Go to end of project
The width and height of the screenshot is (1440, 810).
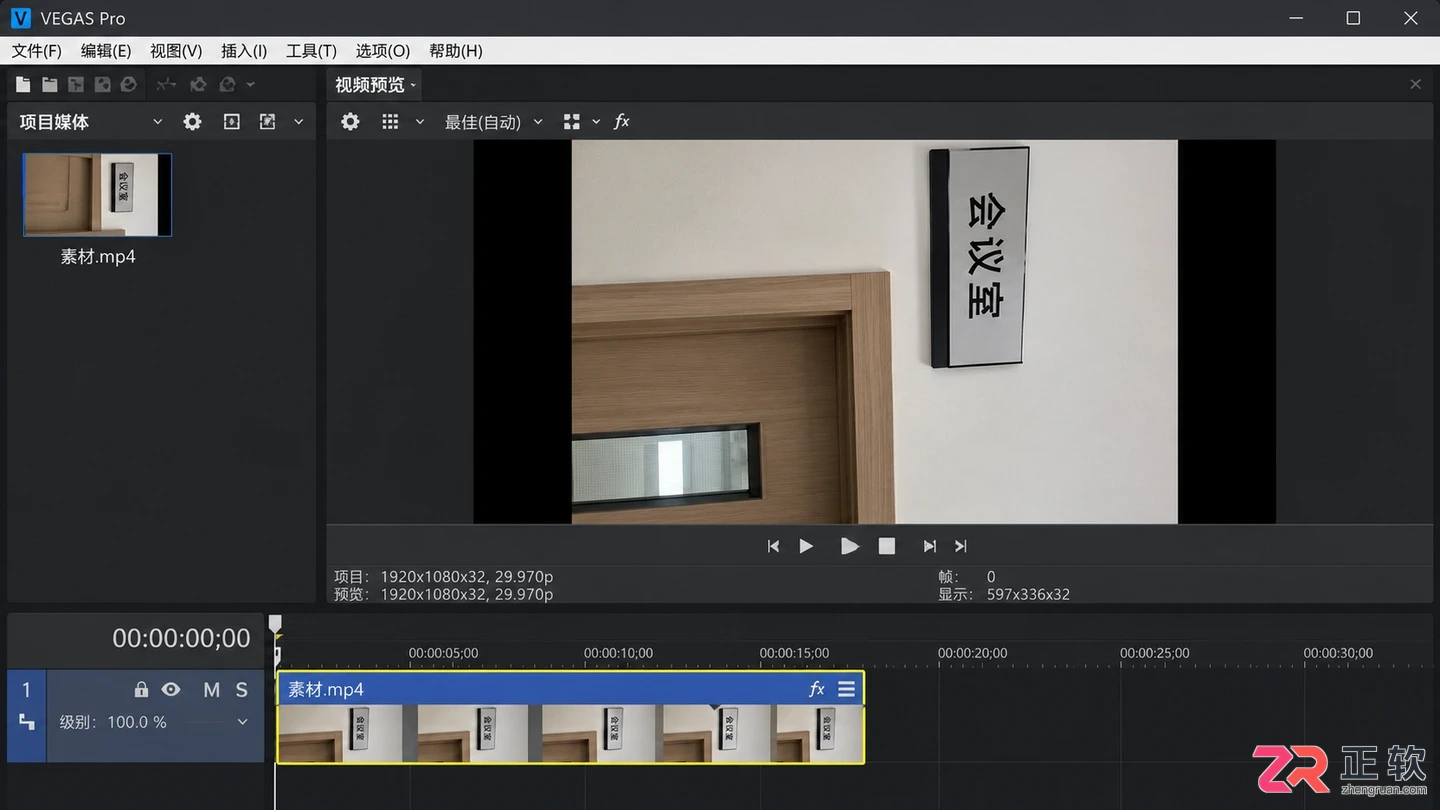click(961, 546)
